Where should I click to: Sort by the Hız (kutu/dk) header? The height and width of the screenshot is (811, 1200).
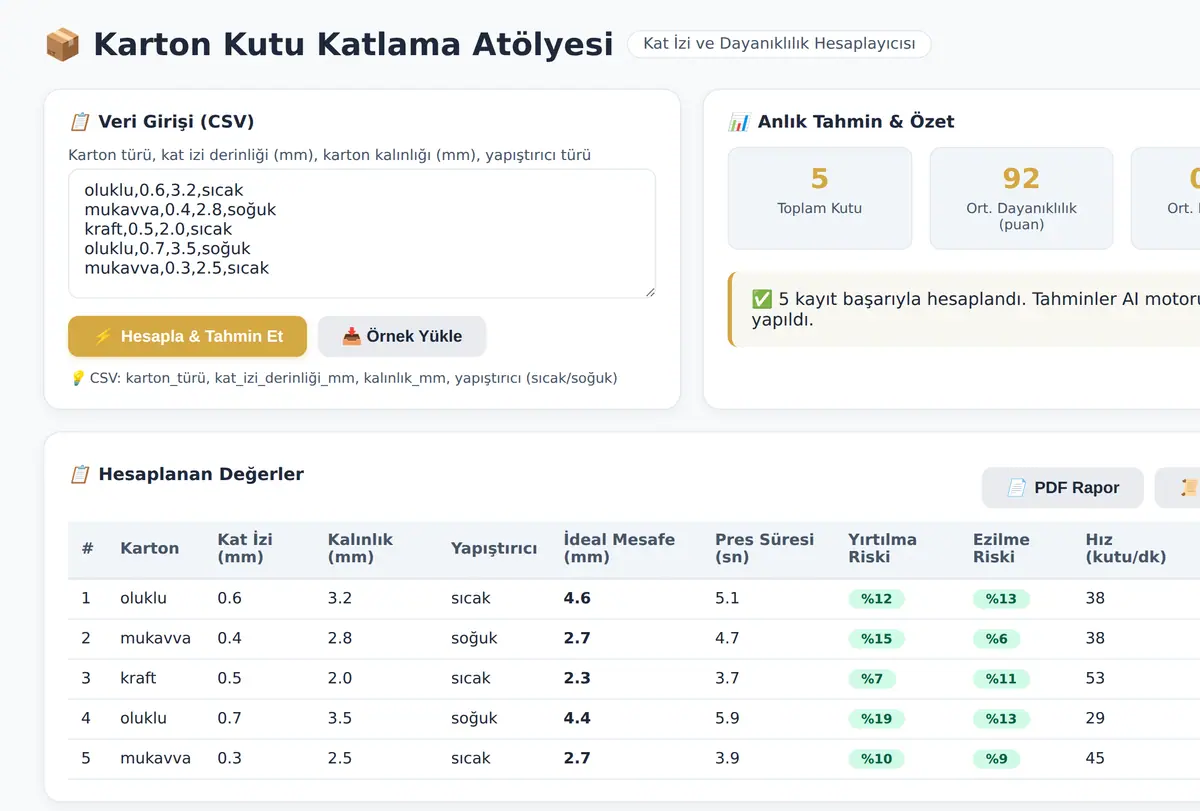click(1126, 548)
